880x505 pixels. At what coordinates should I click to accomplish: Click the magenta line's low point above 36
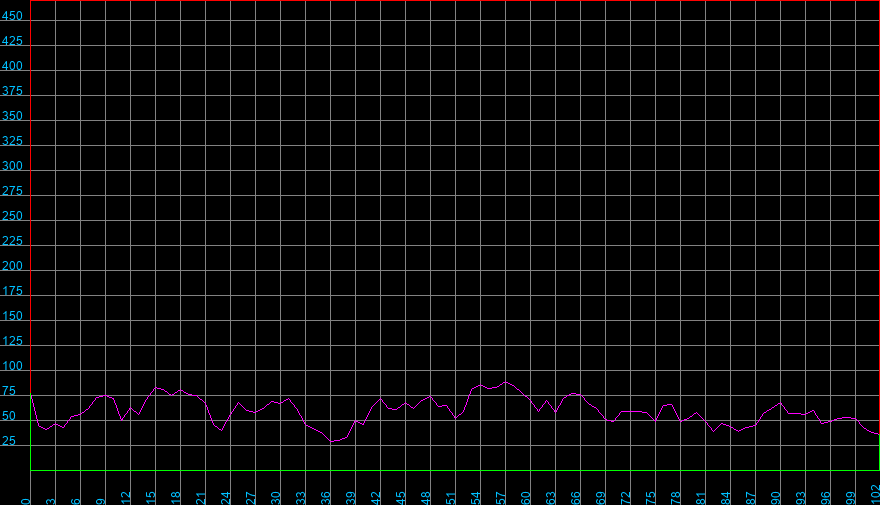[x=331, y=442]
